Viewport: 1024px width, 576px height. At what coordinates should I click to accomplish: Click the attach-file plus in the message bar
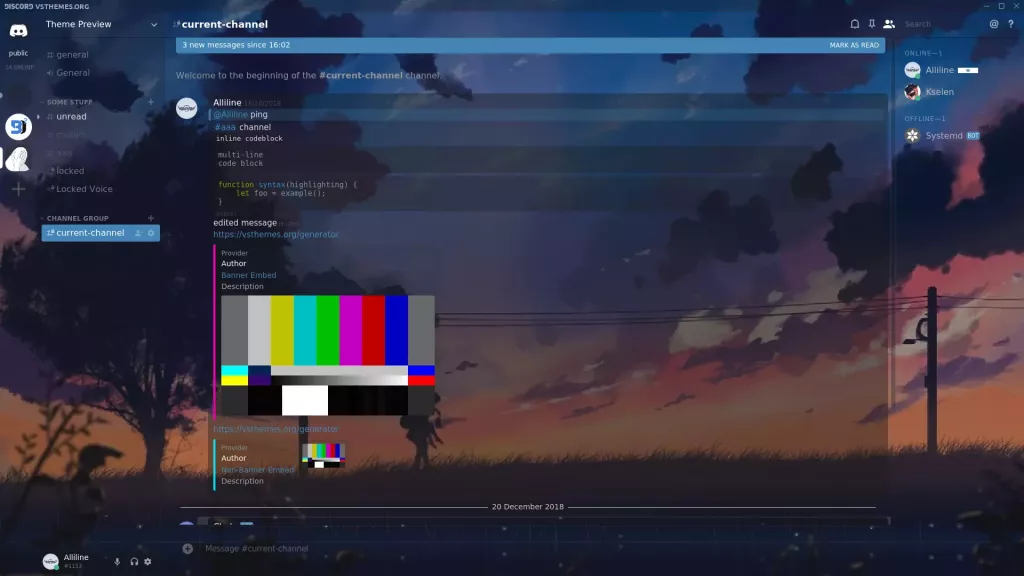pos(187,548)
